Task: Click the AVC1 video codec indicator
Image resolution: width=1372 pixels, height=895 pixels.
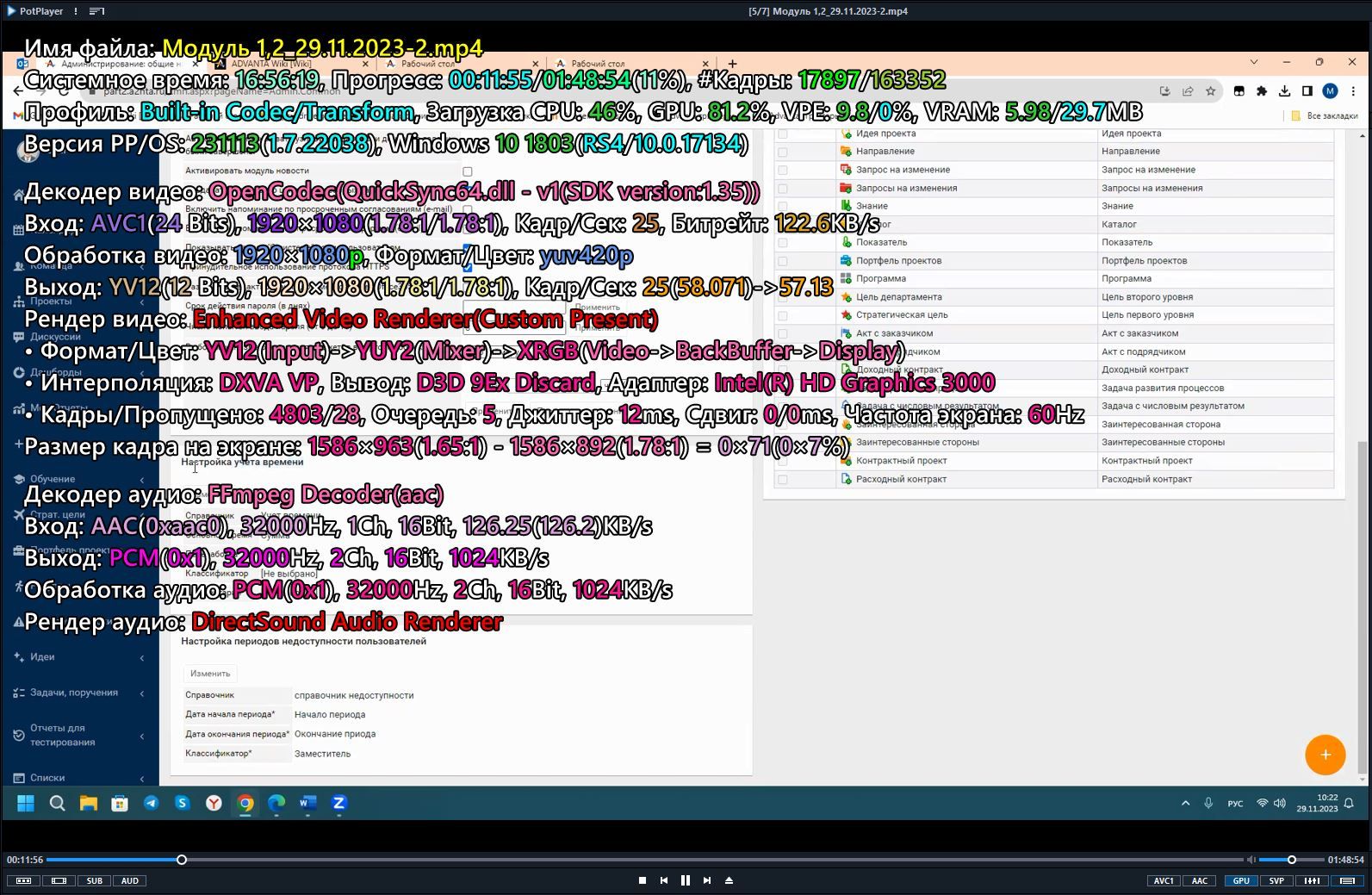Action: pyautogui.click(x=1164, y=881)
